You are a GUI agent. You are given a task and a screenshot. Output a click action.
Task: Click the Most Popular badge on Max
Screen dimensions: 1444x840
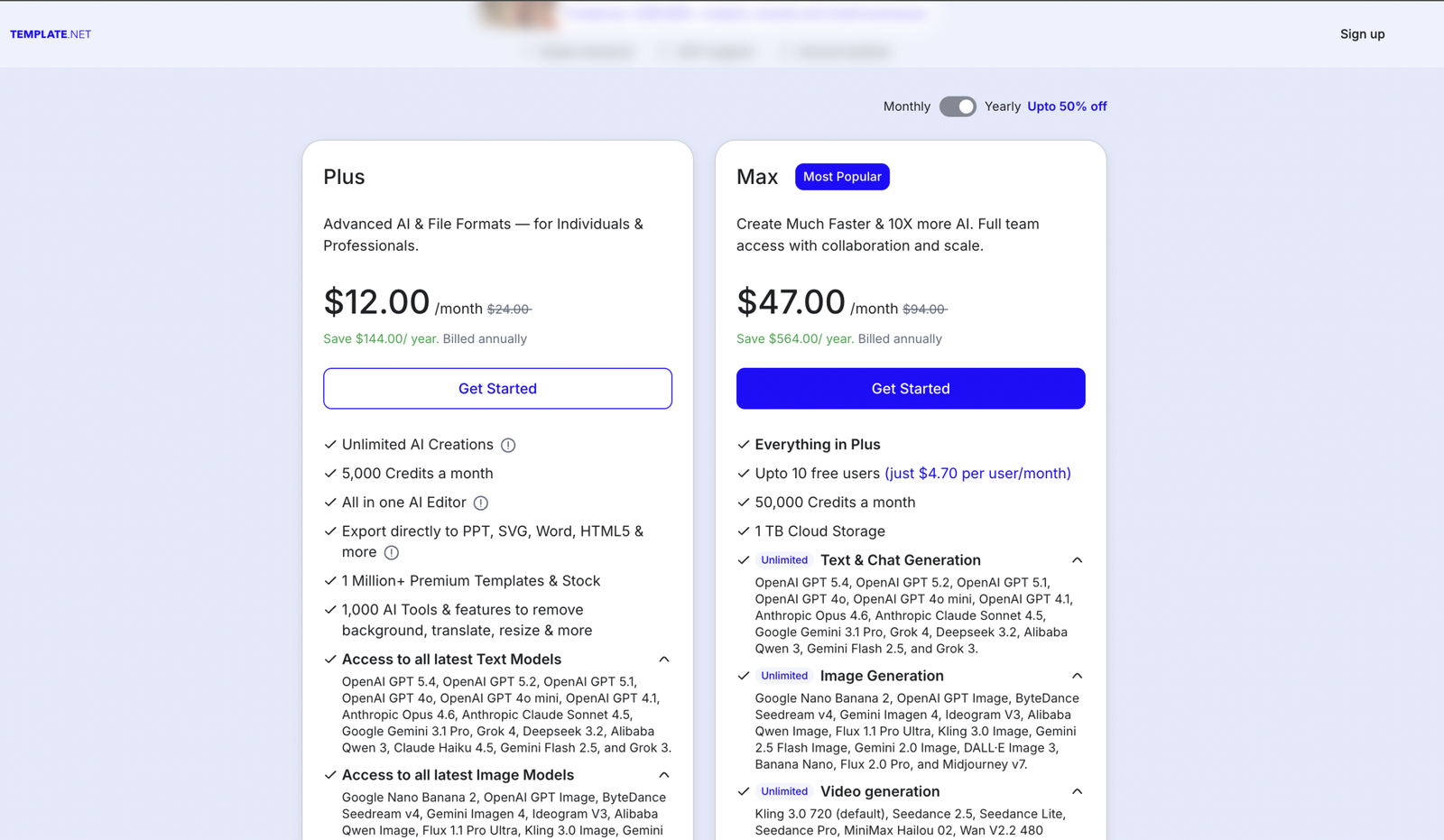842,177
